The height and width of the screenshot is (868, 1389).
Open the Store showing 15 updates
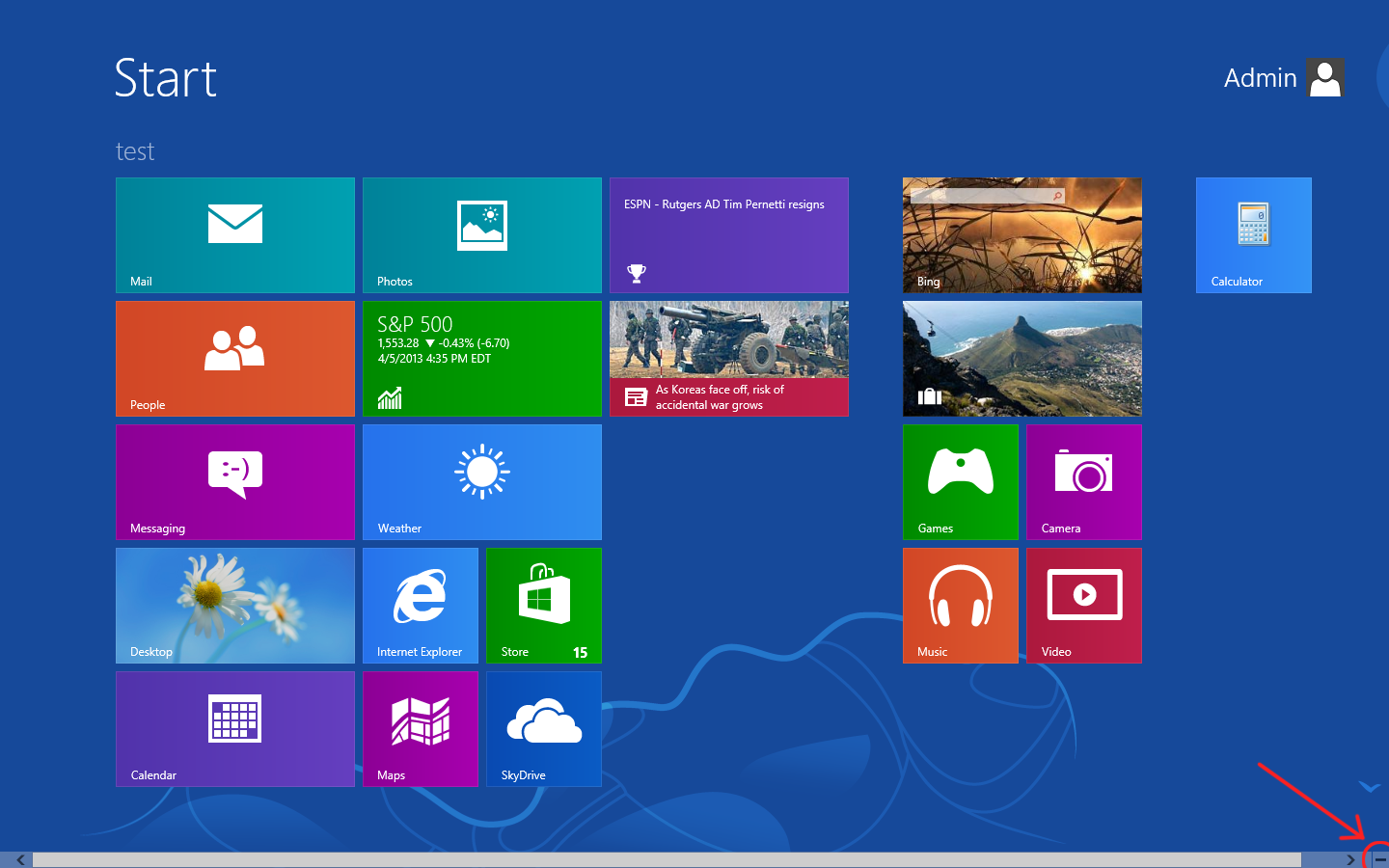[543, 606]
